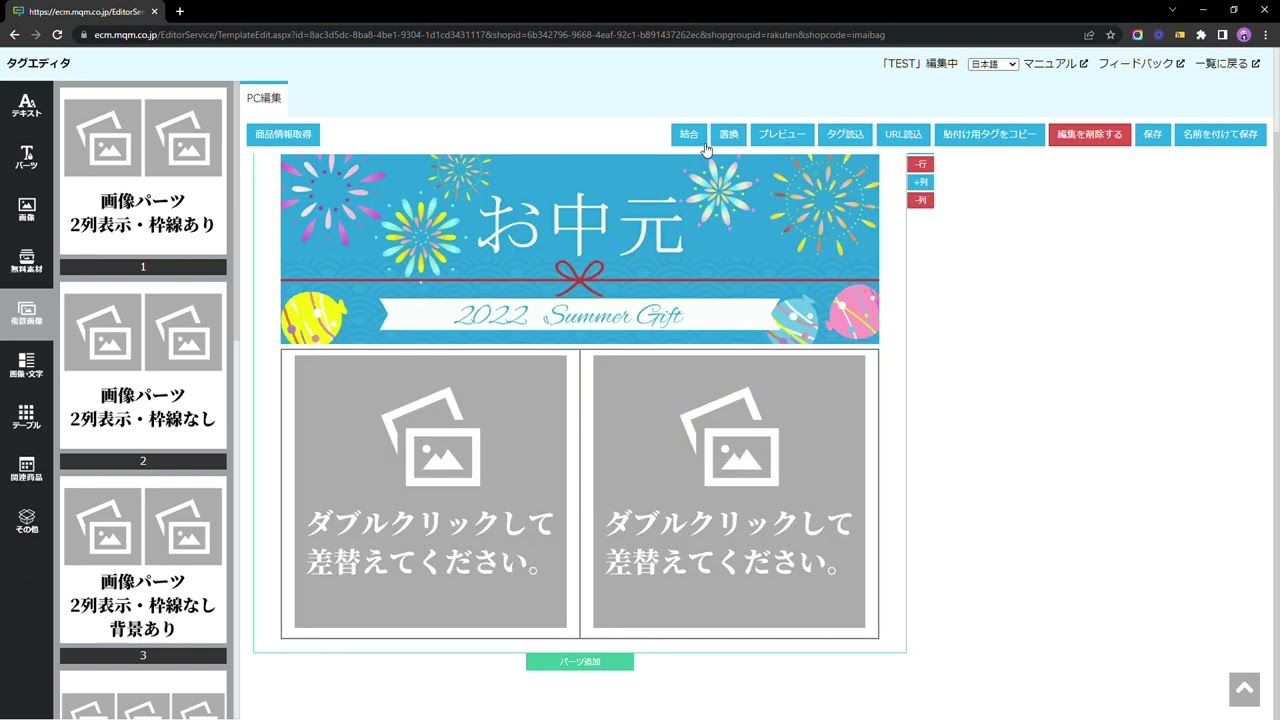
Task: Close the ecm.mqm.co.jp browser tab
Action: (x=154, y=11)
